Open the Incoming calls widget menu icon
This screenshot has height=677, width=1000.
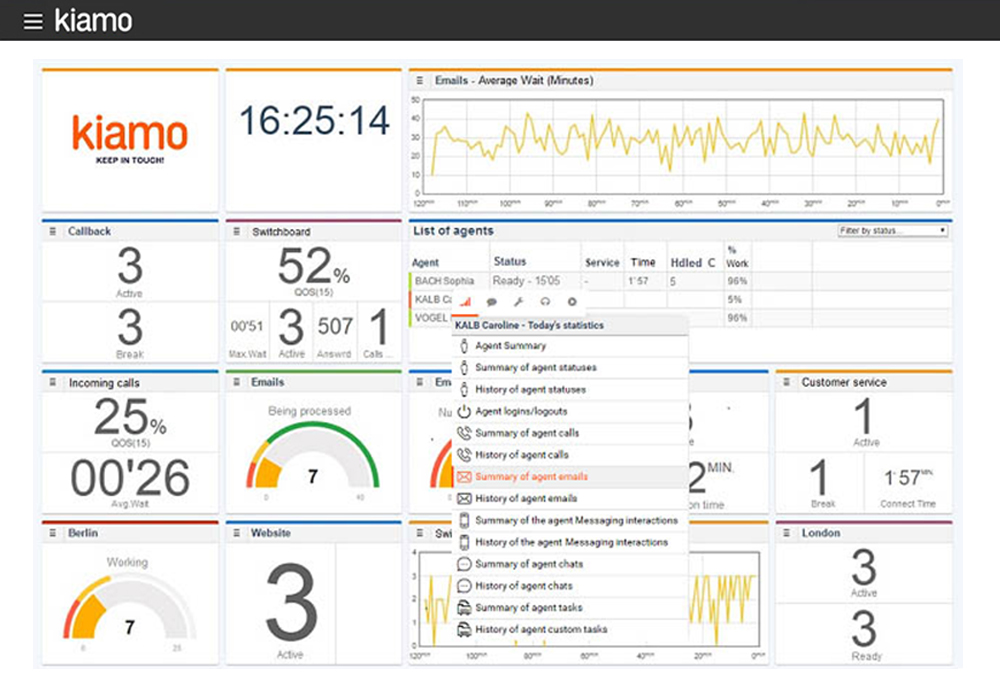[x=53, y=382]
